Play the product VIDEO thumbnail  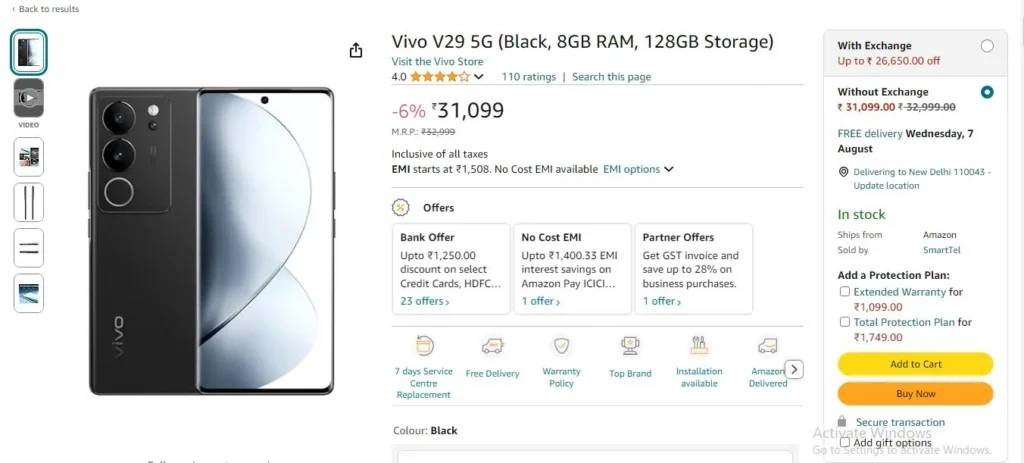tap(29, 98)
